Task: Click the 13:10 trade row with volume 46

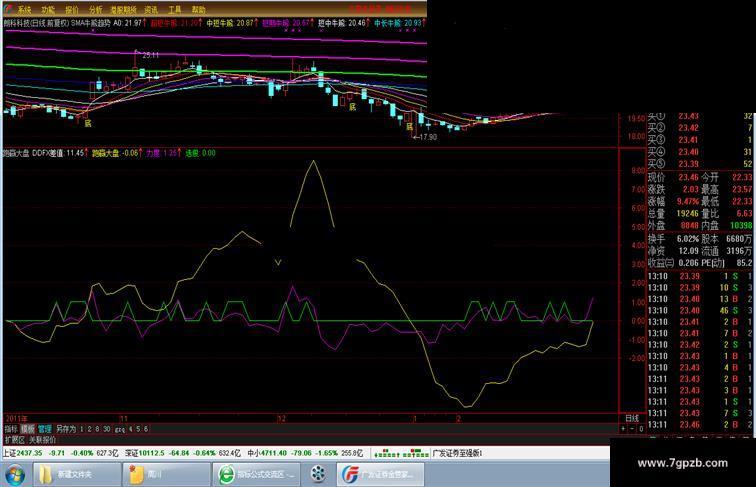Action: point(700,311)
